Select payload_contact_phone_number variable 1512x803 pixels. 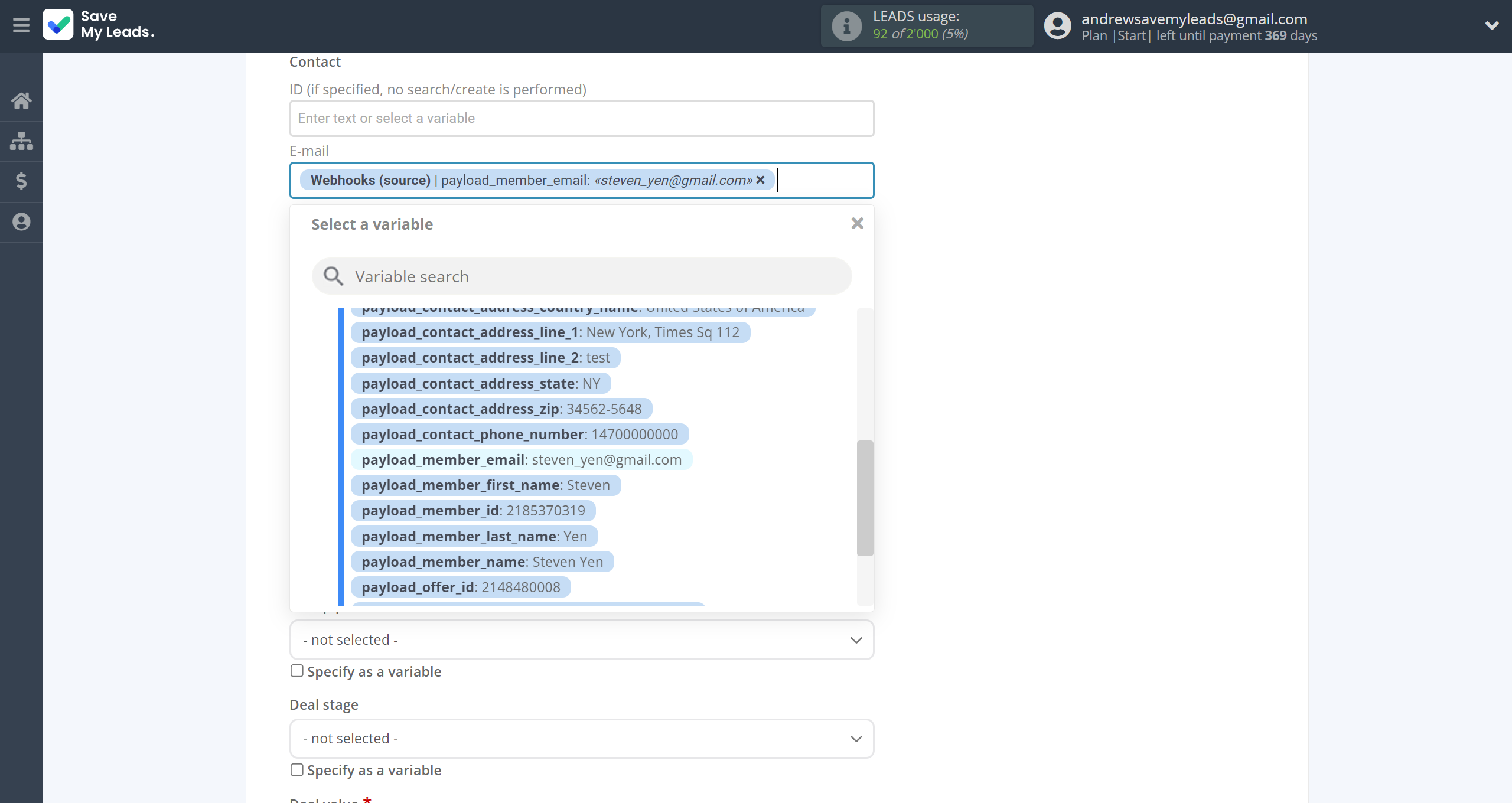(520, 434)
